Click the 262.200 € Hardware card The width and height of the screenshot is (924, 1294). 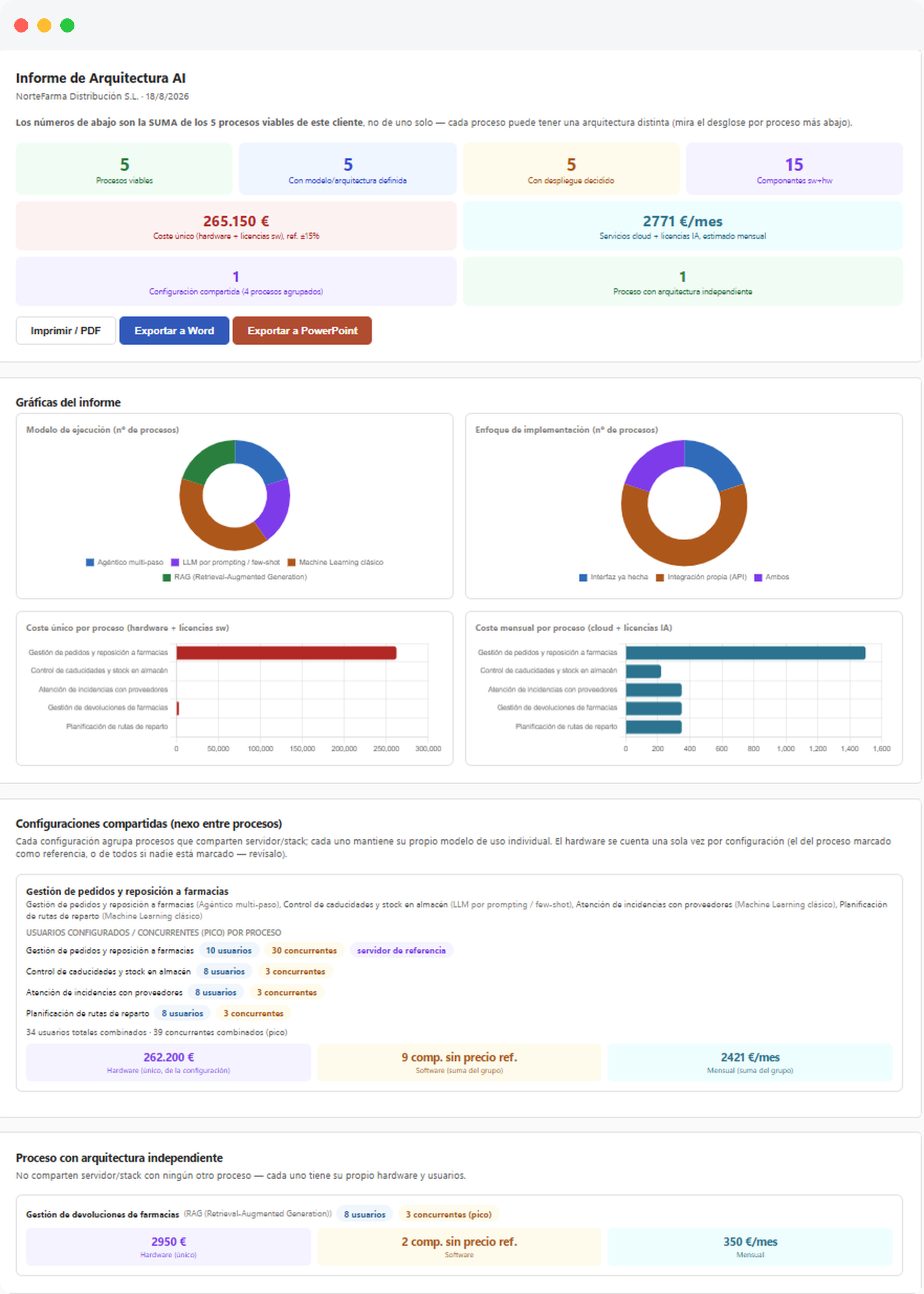click(x=169, y=1062)
